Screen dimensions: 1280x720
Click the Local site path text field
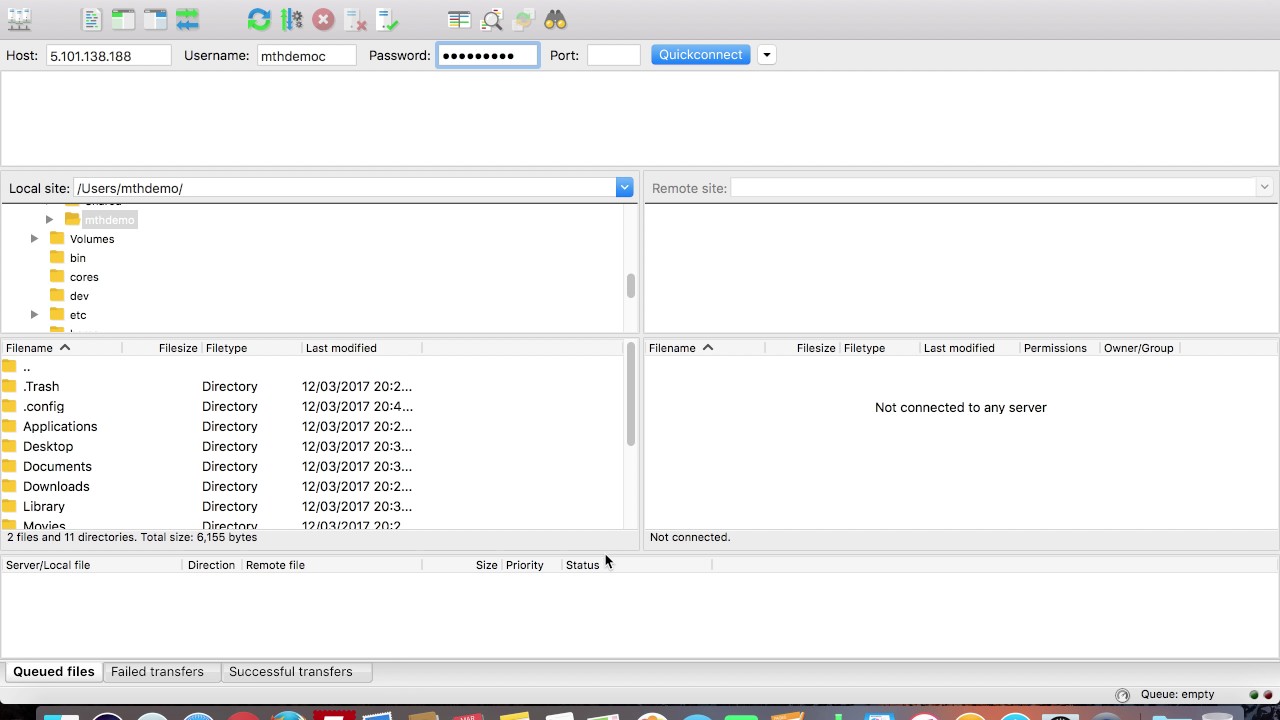tap(344, 188)
